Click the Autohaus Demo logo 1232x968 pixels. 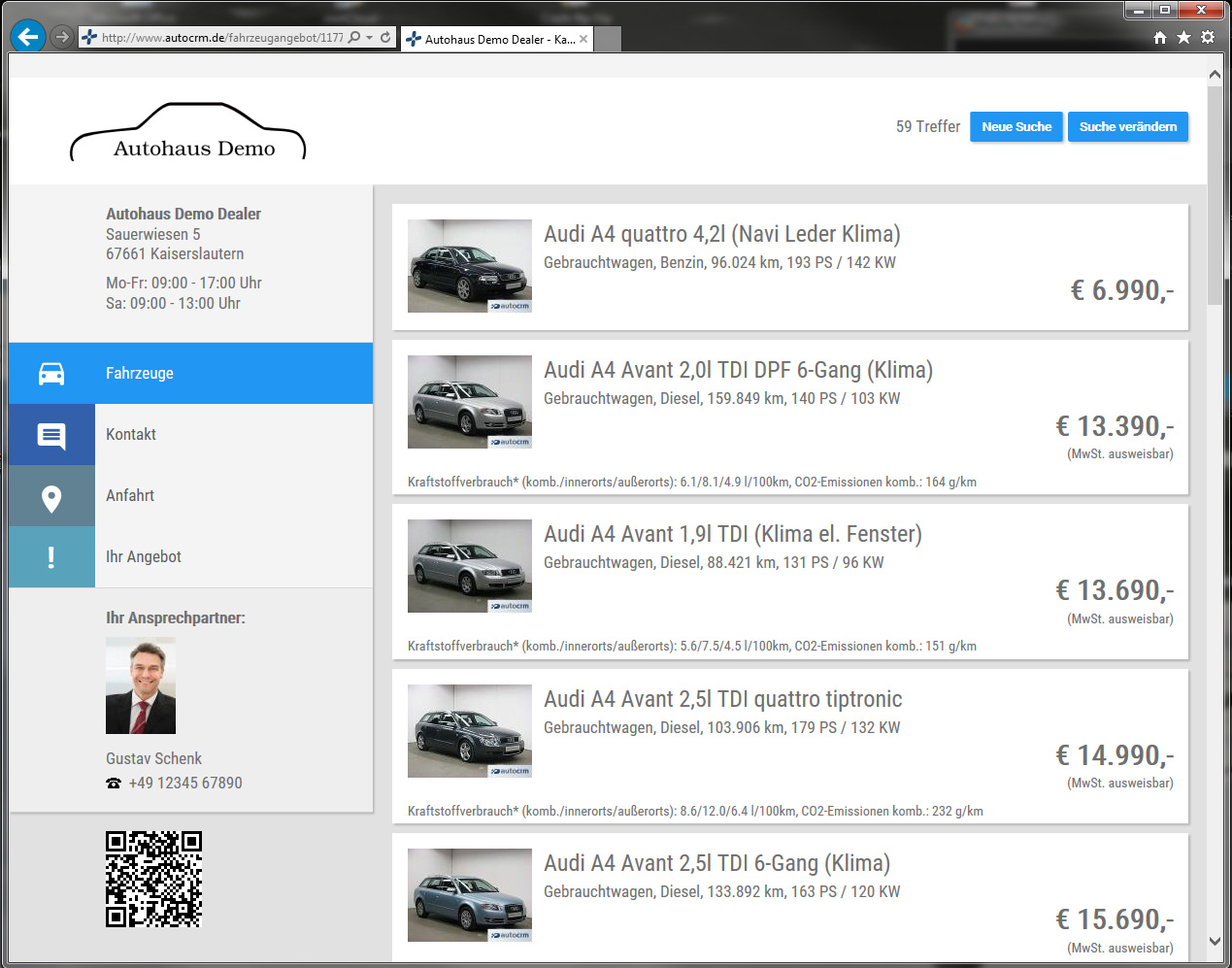pos(188,132)
